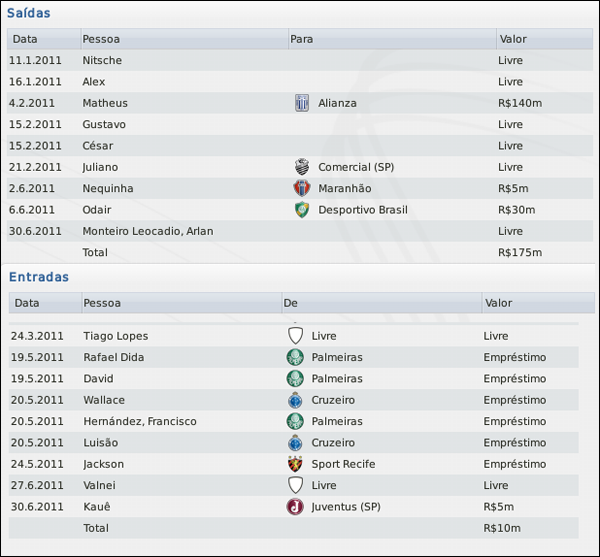Click Palmeiras badge in Rafael Dida row
Screen dimensions: 600x557
pos(295,357)
